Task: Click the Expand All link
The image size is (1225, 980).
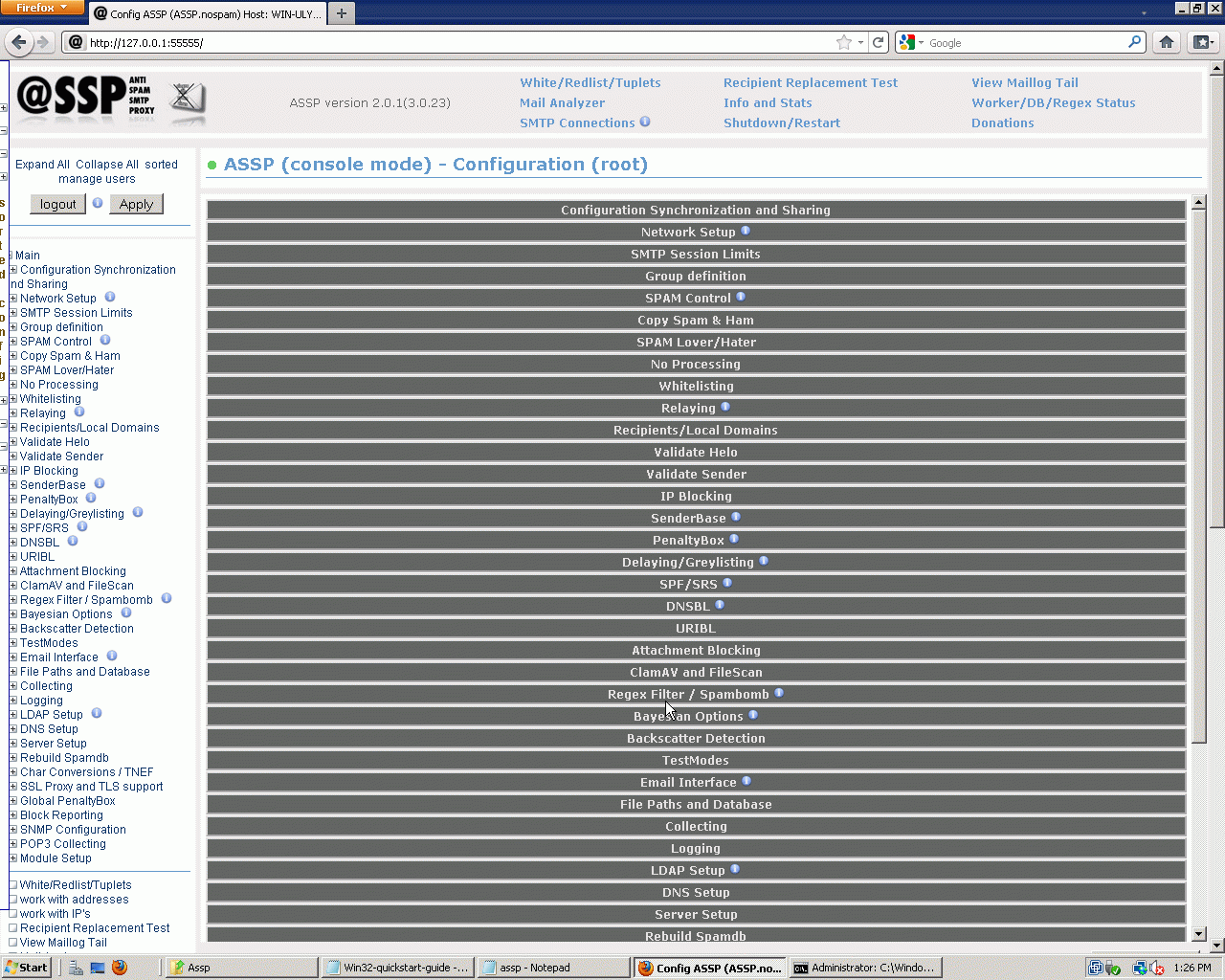Action: (42, 165)
